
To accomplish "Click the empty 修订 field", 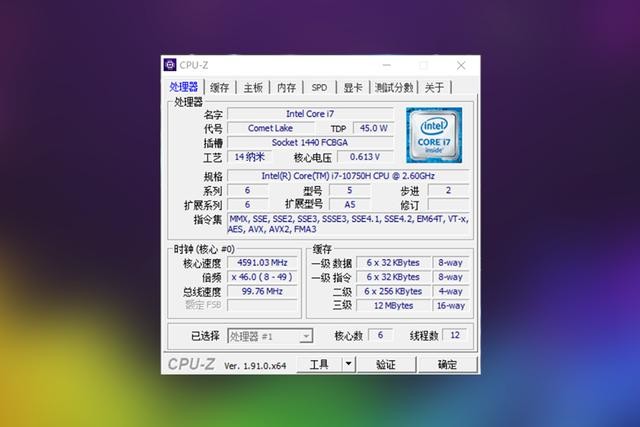I will click(448, 205).
